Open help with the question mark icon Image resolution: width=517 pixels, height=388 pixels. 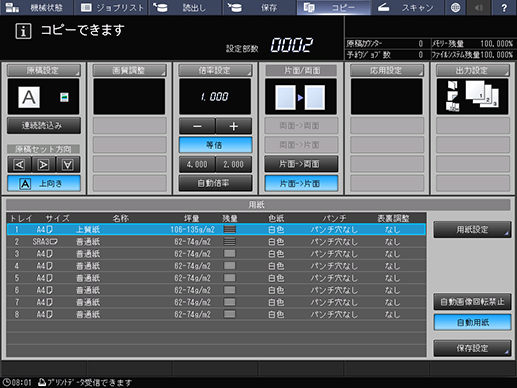click(x=504, y=7)
